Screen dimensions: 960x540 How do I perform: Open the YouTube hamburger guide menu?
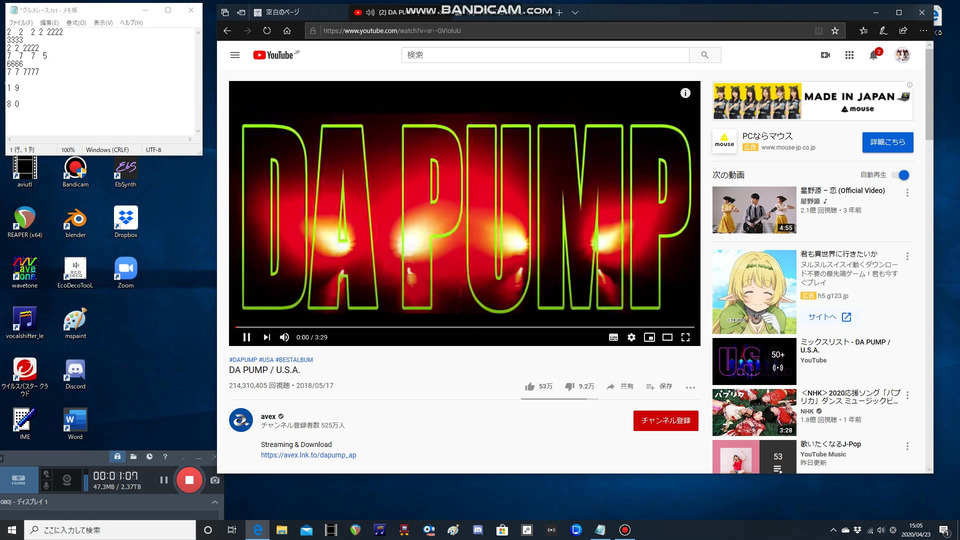point(234,55)
